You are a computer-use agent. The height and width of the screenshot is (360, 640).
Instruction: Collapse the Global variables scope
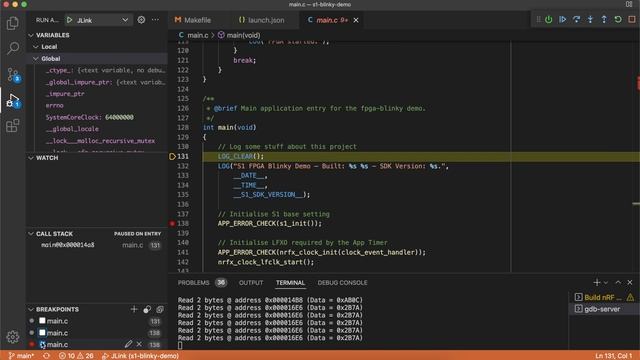(36, 59)
